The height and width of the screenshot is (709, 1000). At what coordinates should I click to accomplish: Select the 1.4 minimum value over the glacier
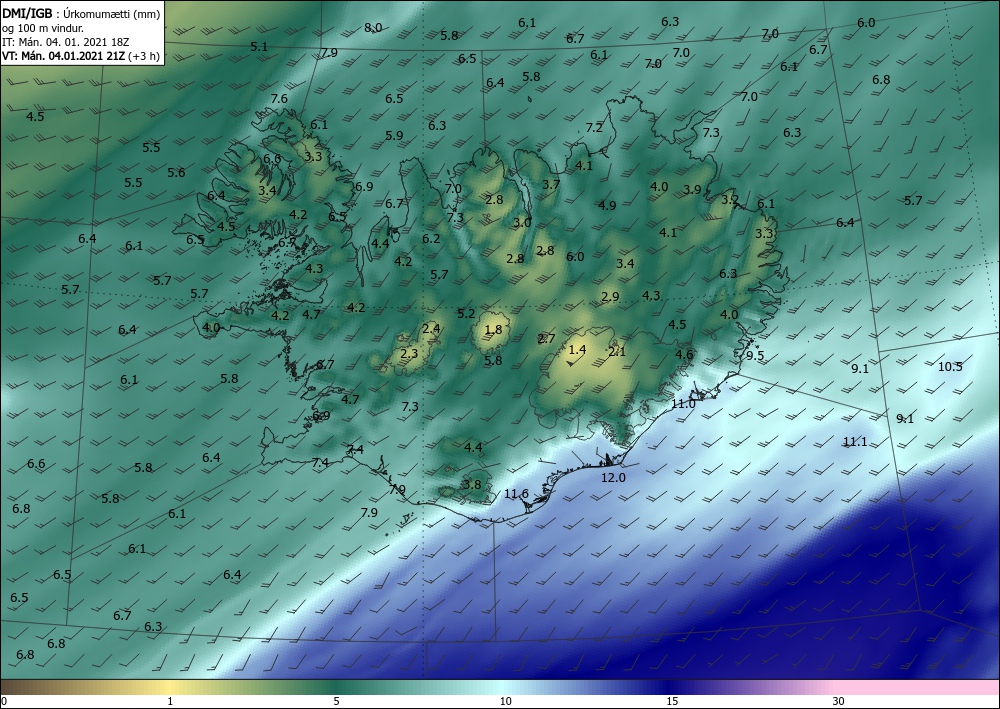577,349
